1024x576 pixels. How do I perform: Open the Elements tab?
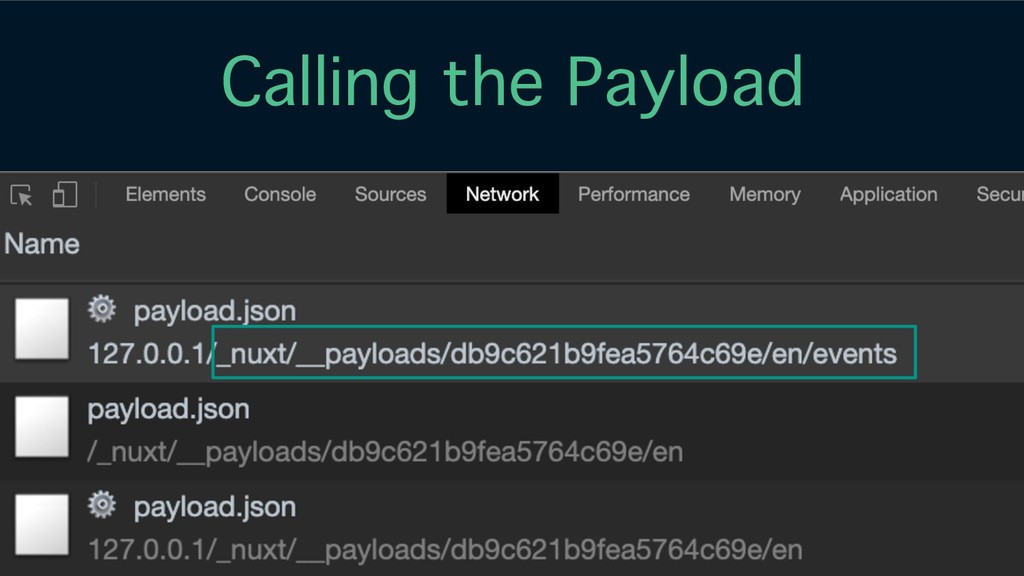165,194
